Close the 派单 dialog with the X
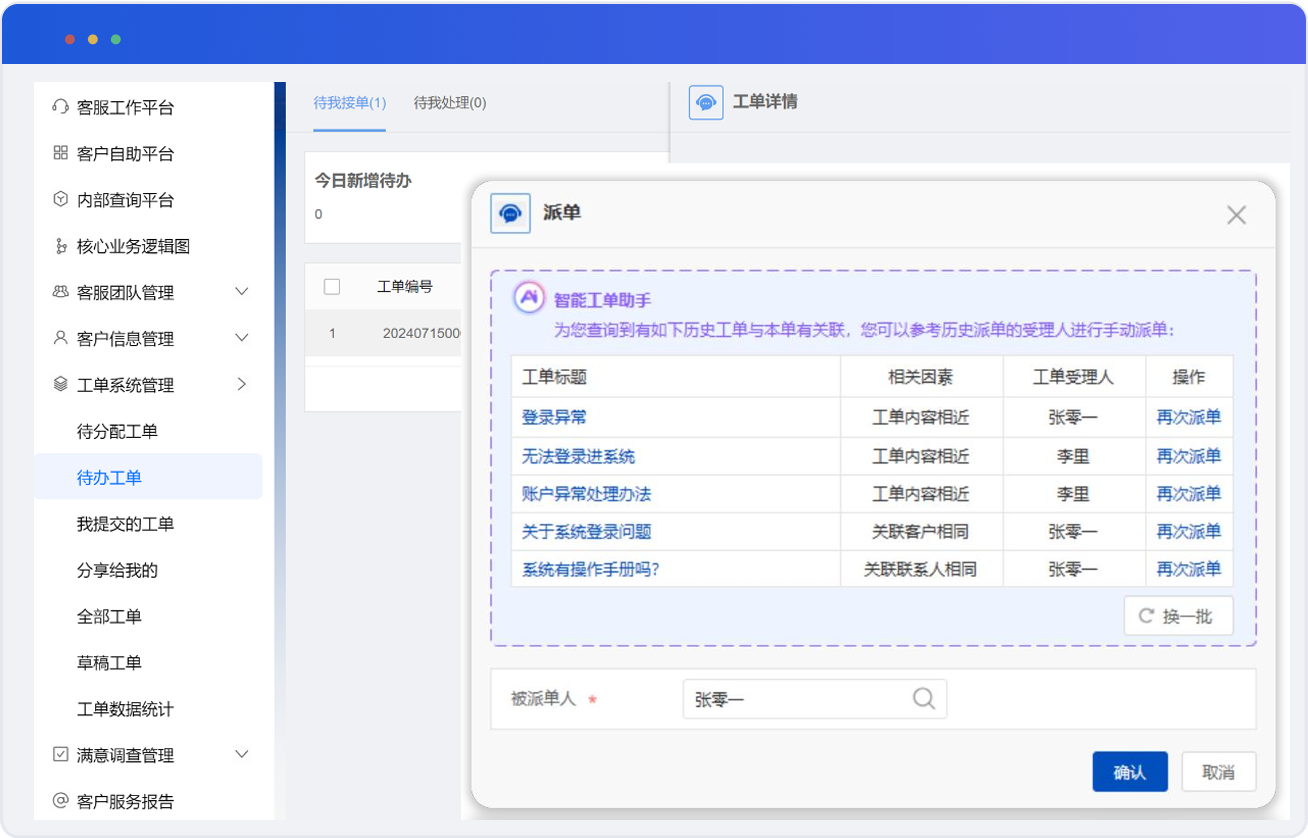Viewport: 1308px width, 838px height. tap(1236, 214)
